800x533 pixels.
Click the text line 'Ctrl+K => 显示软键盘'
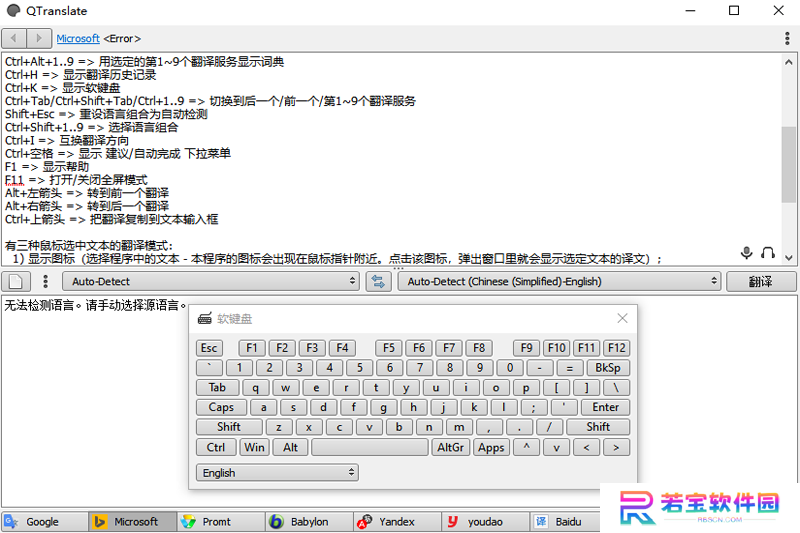[62, 88]
